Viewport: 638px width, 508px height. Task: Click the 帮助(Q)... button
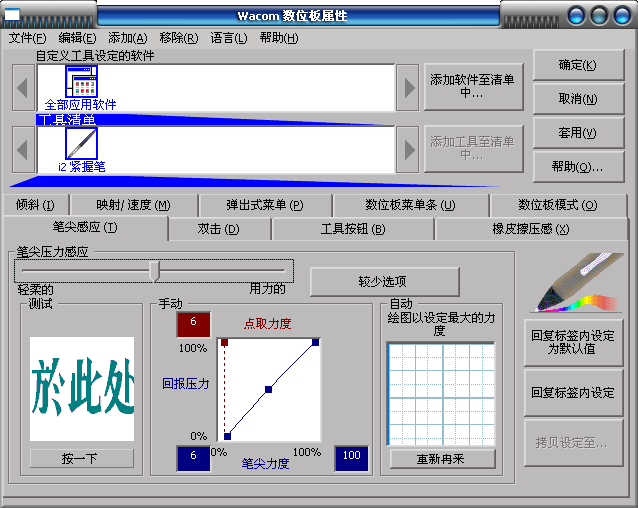click(x=578, y=166)
